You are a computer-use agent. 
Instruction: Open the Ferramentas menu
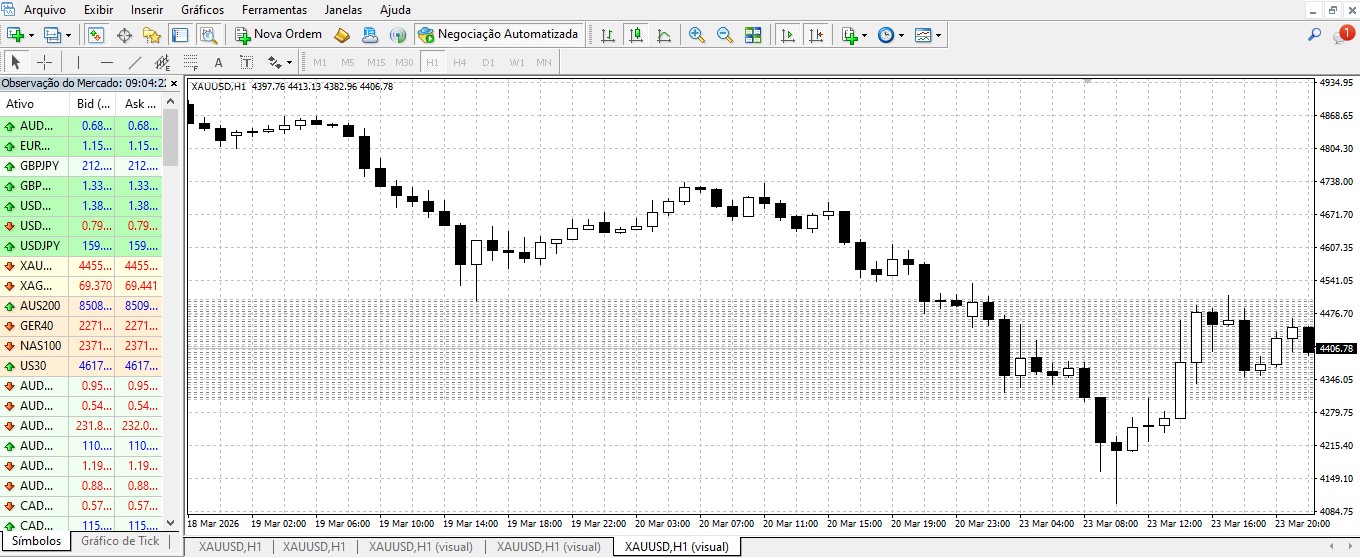click(274, 9)
